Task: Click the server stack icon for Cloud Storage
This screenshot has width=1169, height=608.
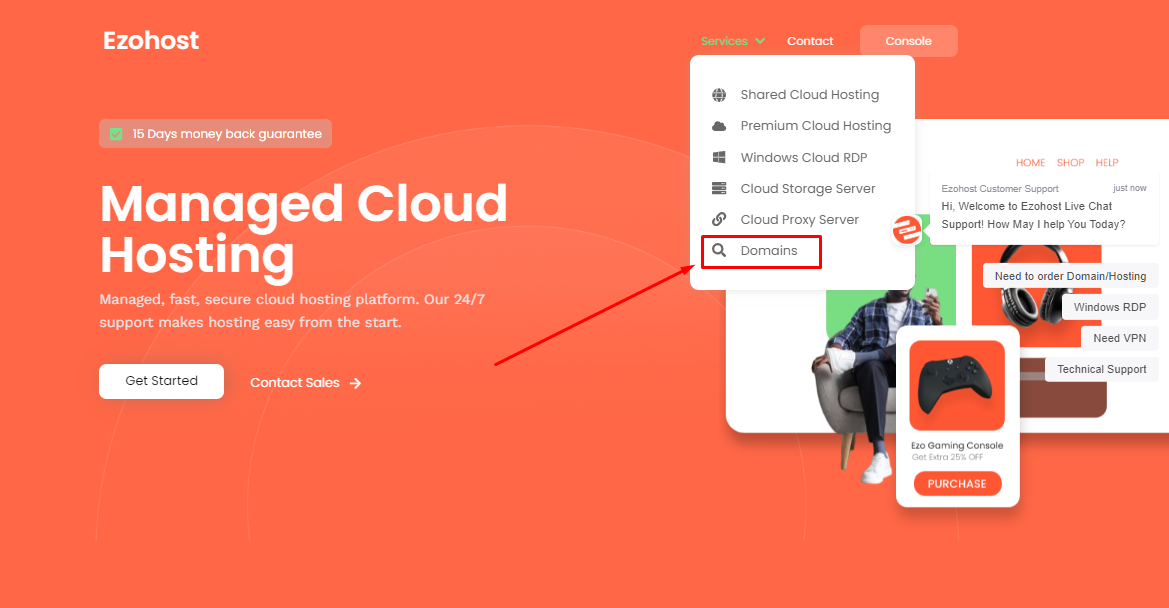Action: point(719,189)
